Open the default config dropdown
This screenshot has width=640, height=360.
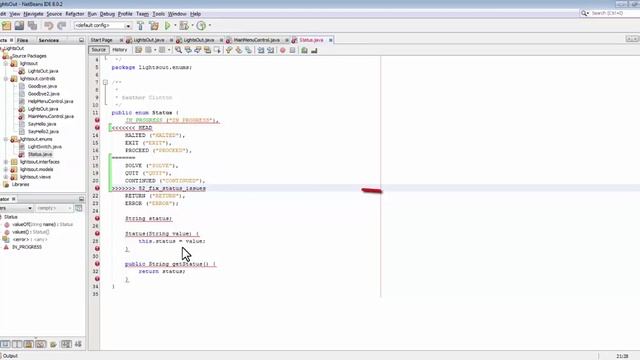point(128,26)
